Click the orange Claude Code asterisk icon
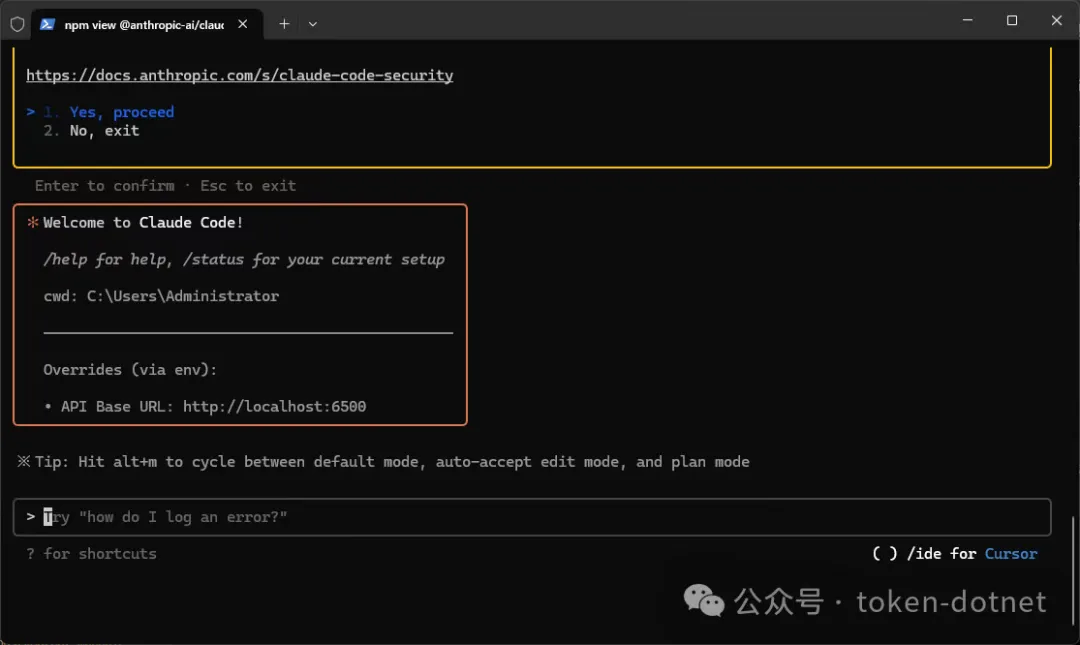The width and height of the screenshot is (1080, 645). coord(33,223)
